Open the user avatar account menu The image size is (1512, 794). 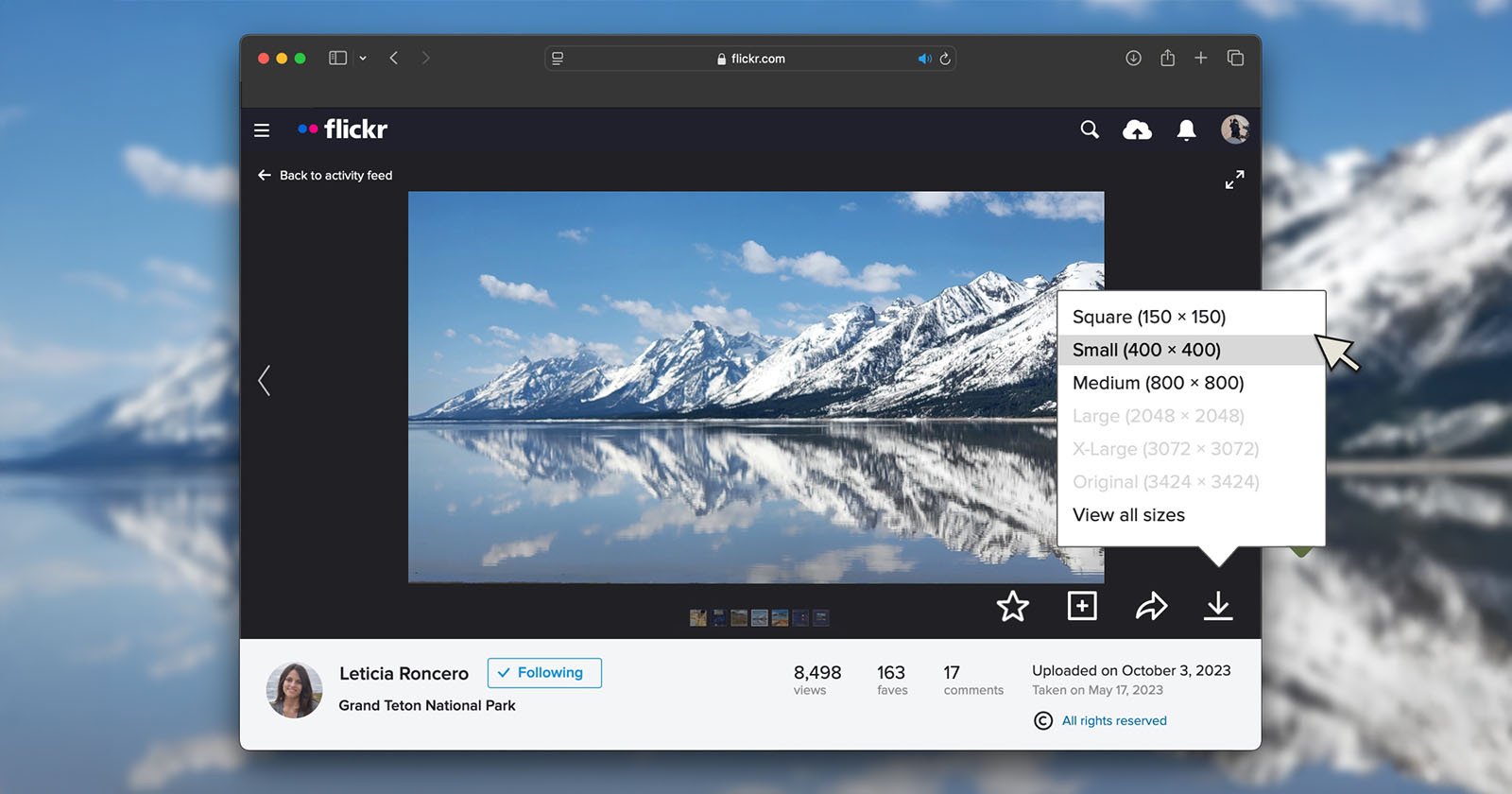pos(1234,129)
